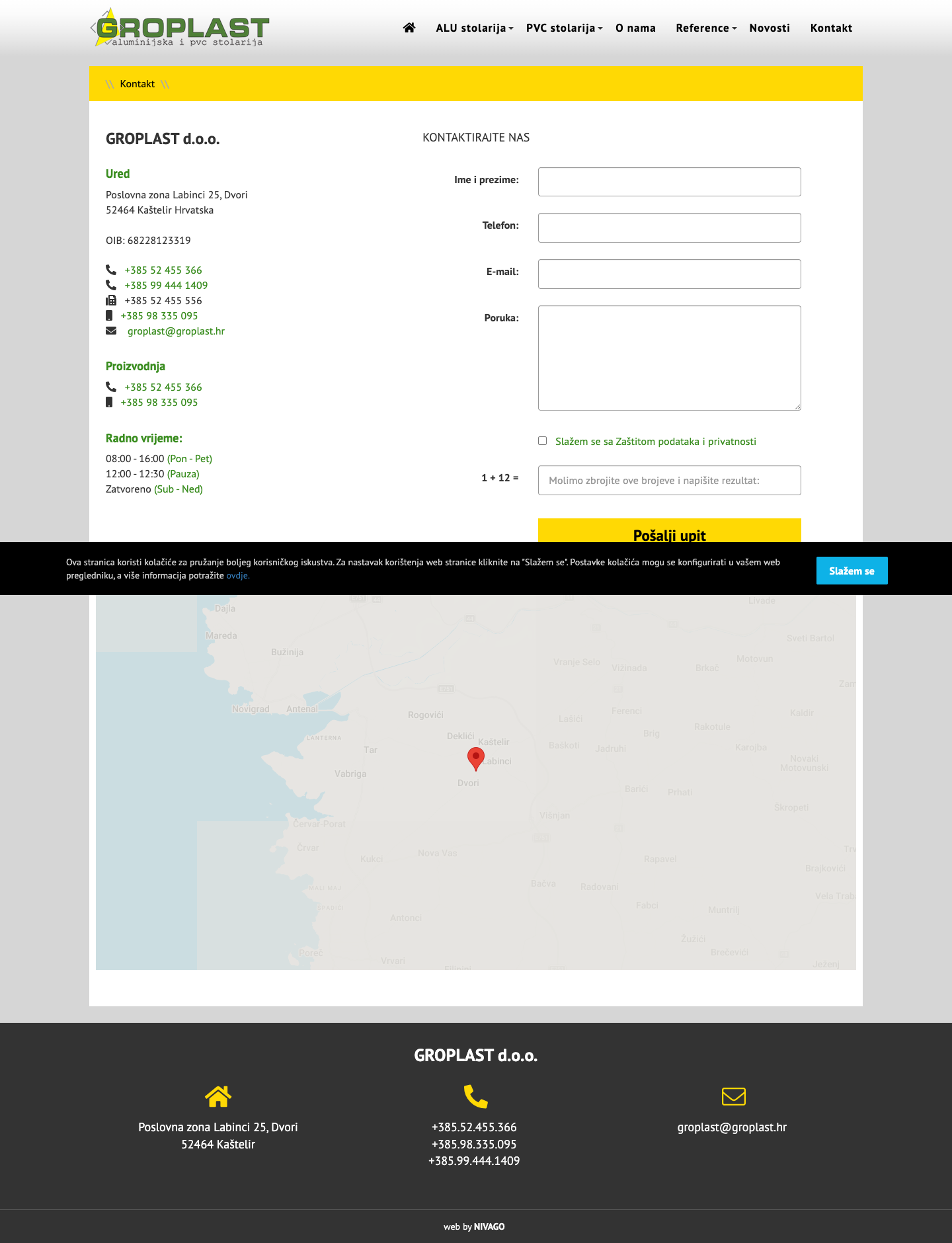Submit form with Pošalji upit button
This screenshot has height=1243, width=952.
[x=669, y=531]
